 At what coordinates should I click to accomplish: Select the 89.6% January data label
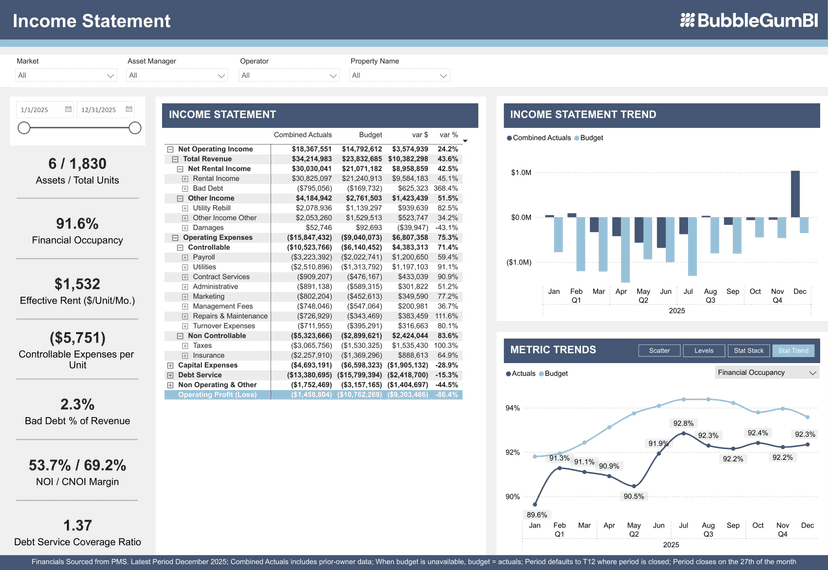tap(537, 515)
